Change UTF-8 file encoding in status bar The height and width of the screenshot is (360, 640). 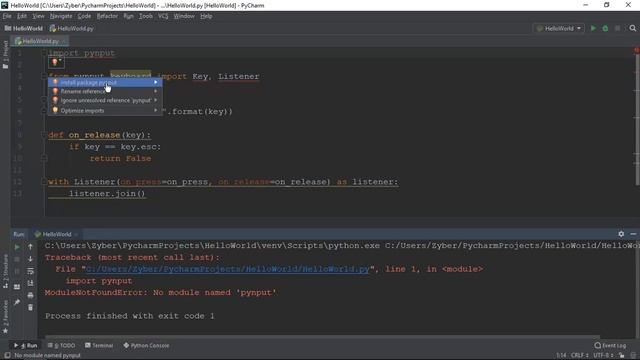tap(603, 356)
